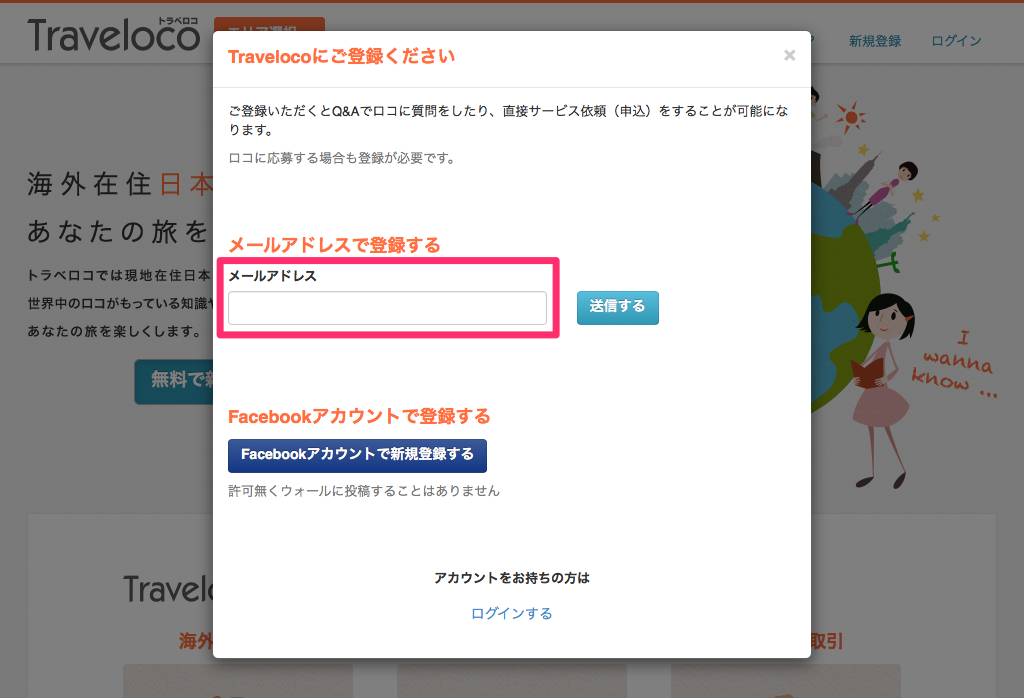Click the Traveloco logo in header

[114, 35]
